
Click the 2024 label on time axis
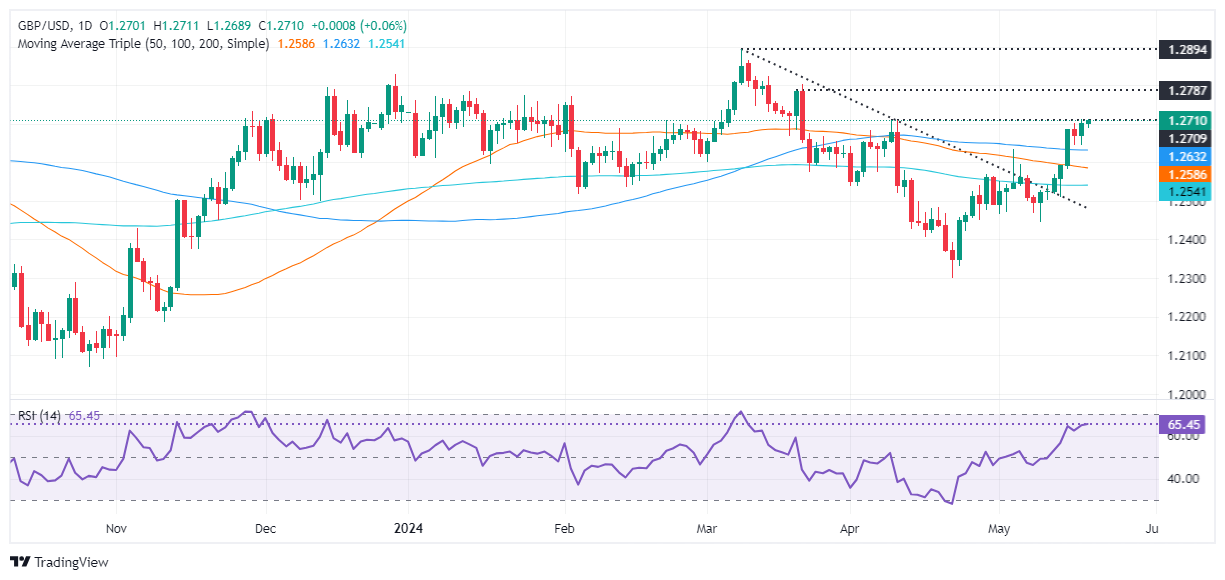[408, 527]
